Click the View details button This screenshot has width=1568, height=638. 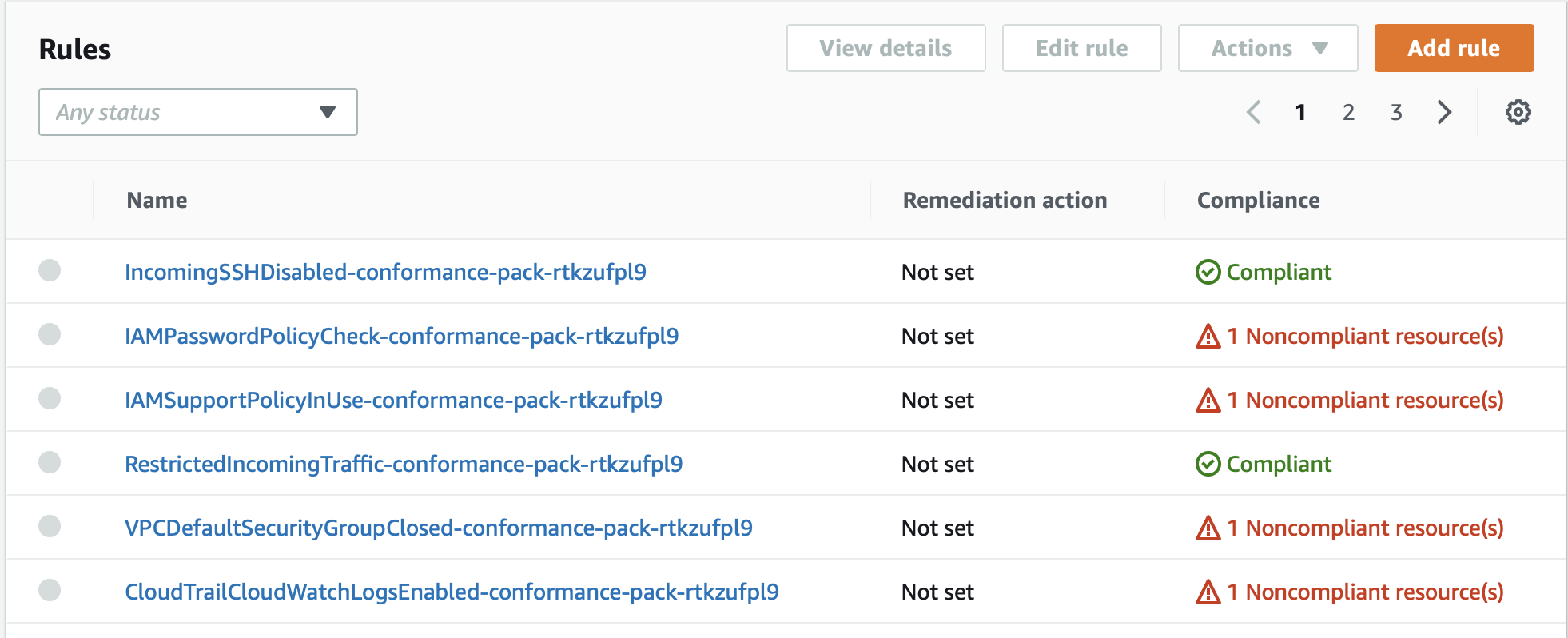pos(885,48)
